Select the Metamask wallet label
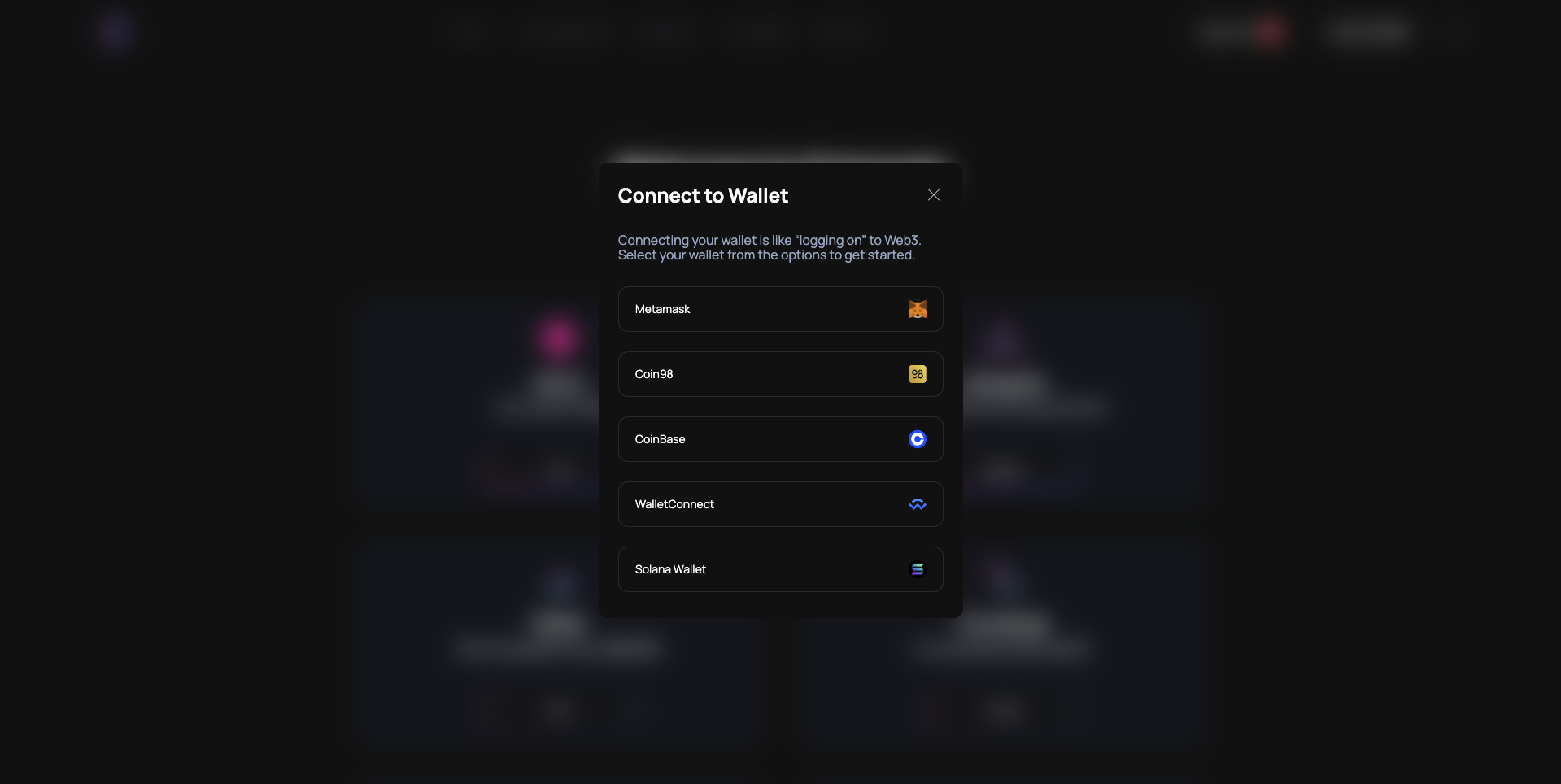1561x784 pixels. pos(662,309)
